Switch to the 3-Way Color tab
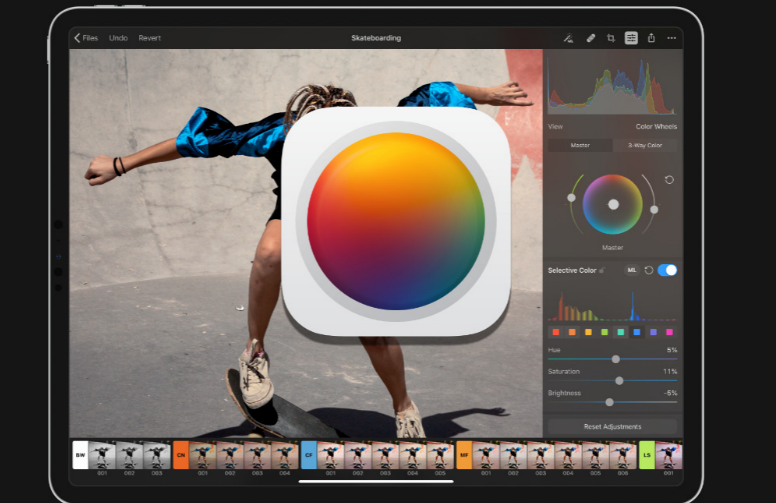Viewport: 776px width, 503px height. 645,145
